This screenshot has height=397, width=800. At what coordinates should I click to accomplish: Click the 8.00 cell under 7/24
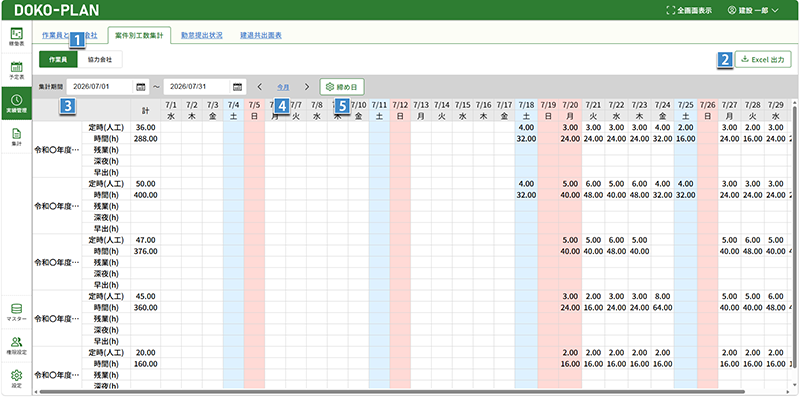(x=663, y=296)
